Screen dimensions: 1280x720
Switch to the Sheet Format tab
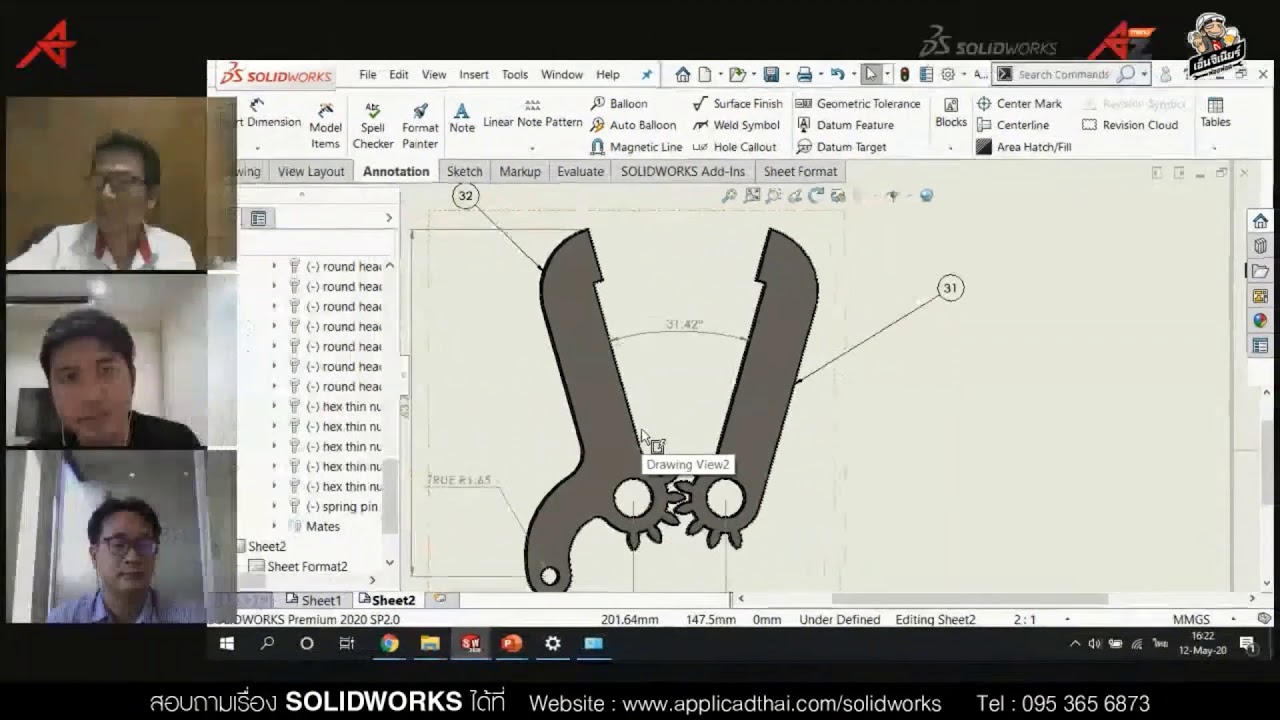point(800,171)
